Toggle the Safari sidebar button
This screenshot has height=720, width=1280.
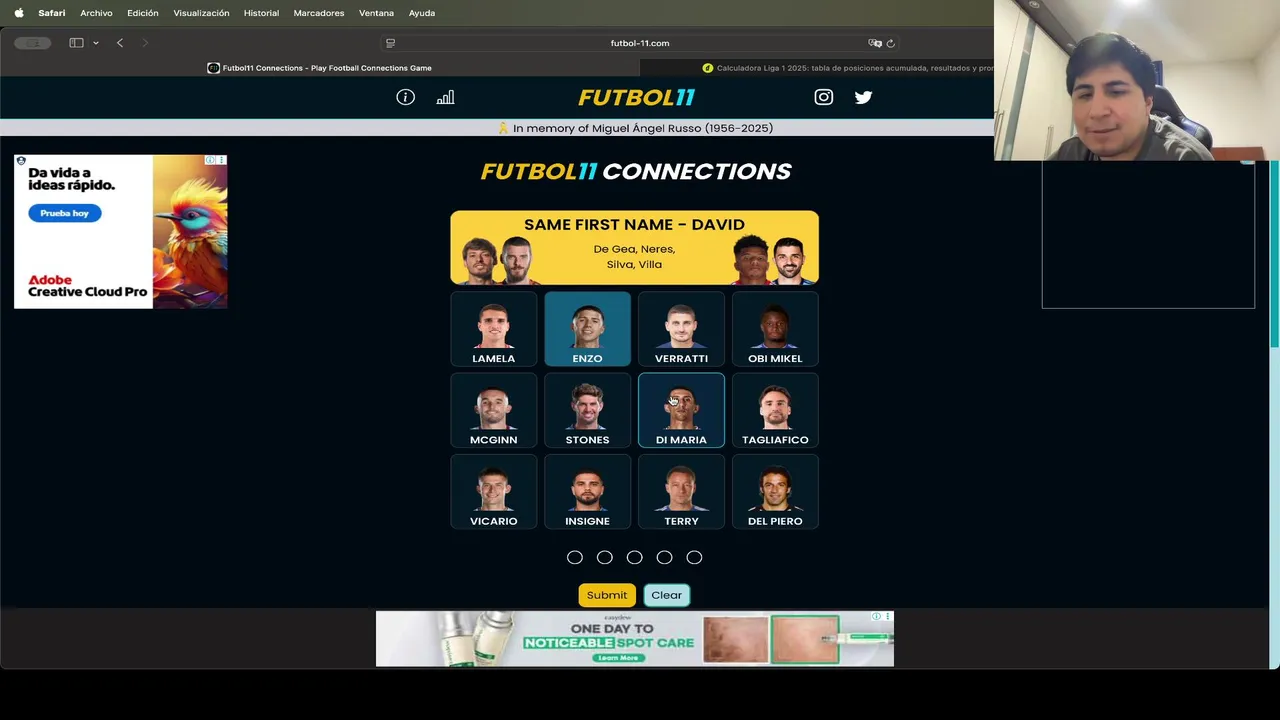76,43
